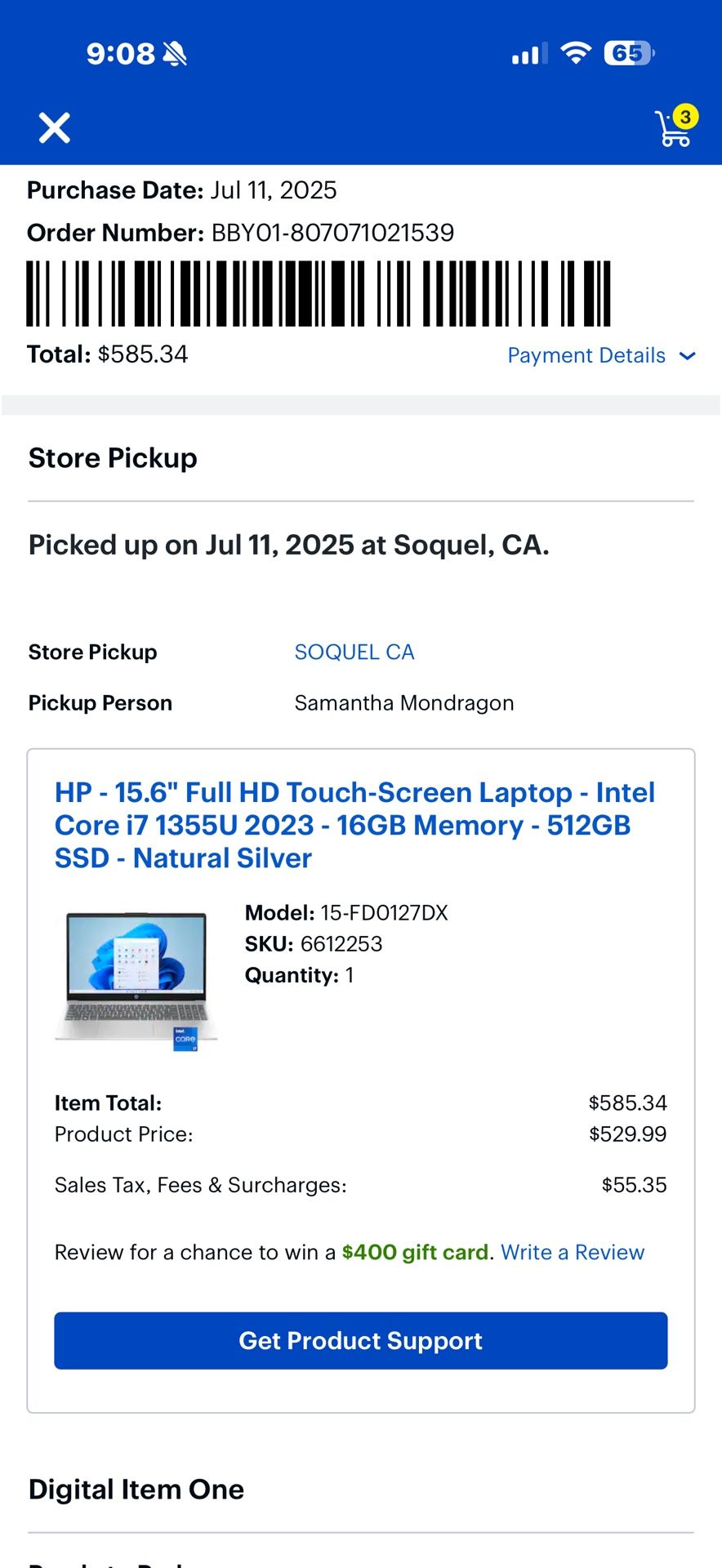The image size is (722, 1568).
Task: Close the order details screen
Action: (54, 128)
